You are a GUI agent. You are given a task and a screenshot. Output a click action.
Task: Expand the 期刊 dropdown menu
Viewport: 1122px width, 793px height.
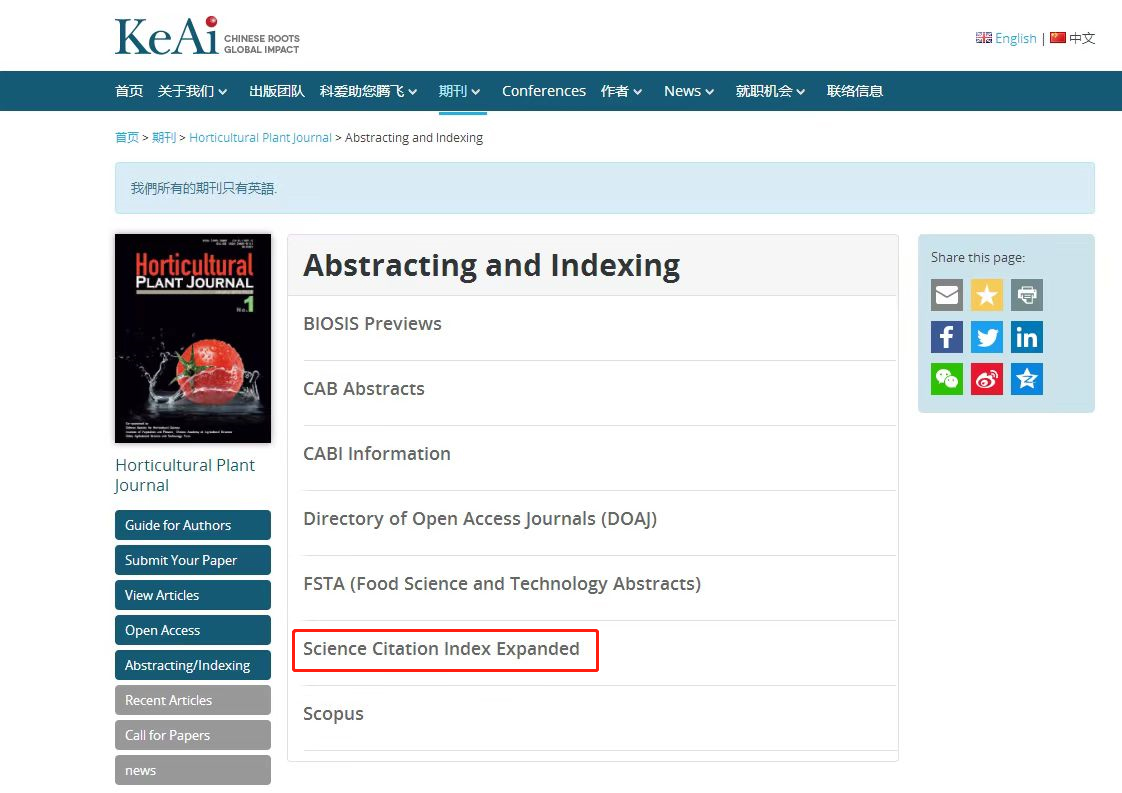(459, 91)
